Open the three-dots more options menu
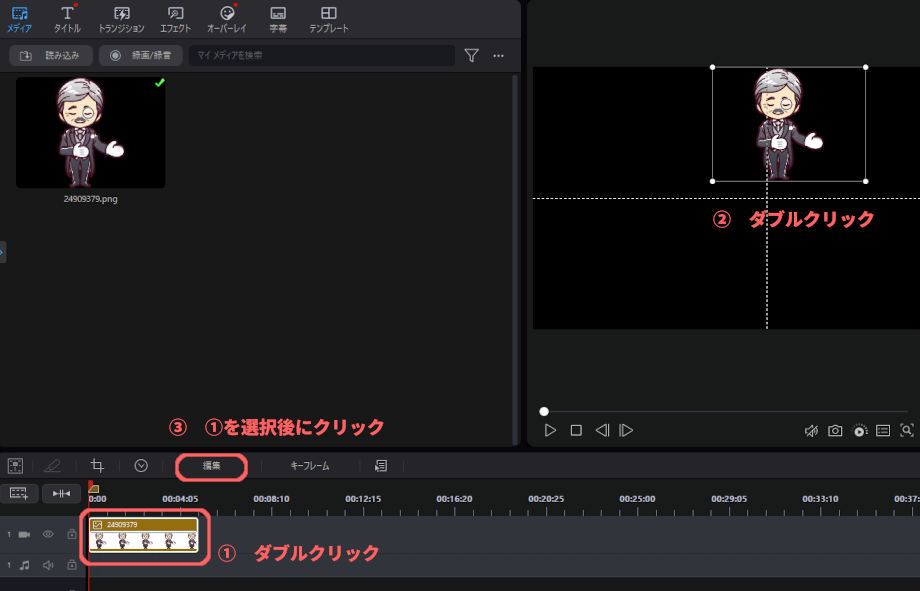The height and width of the screenshot is (591, 920). (498, 55)
